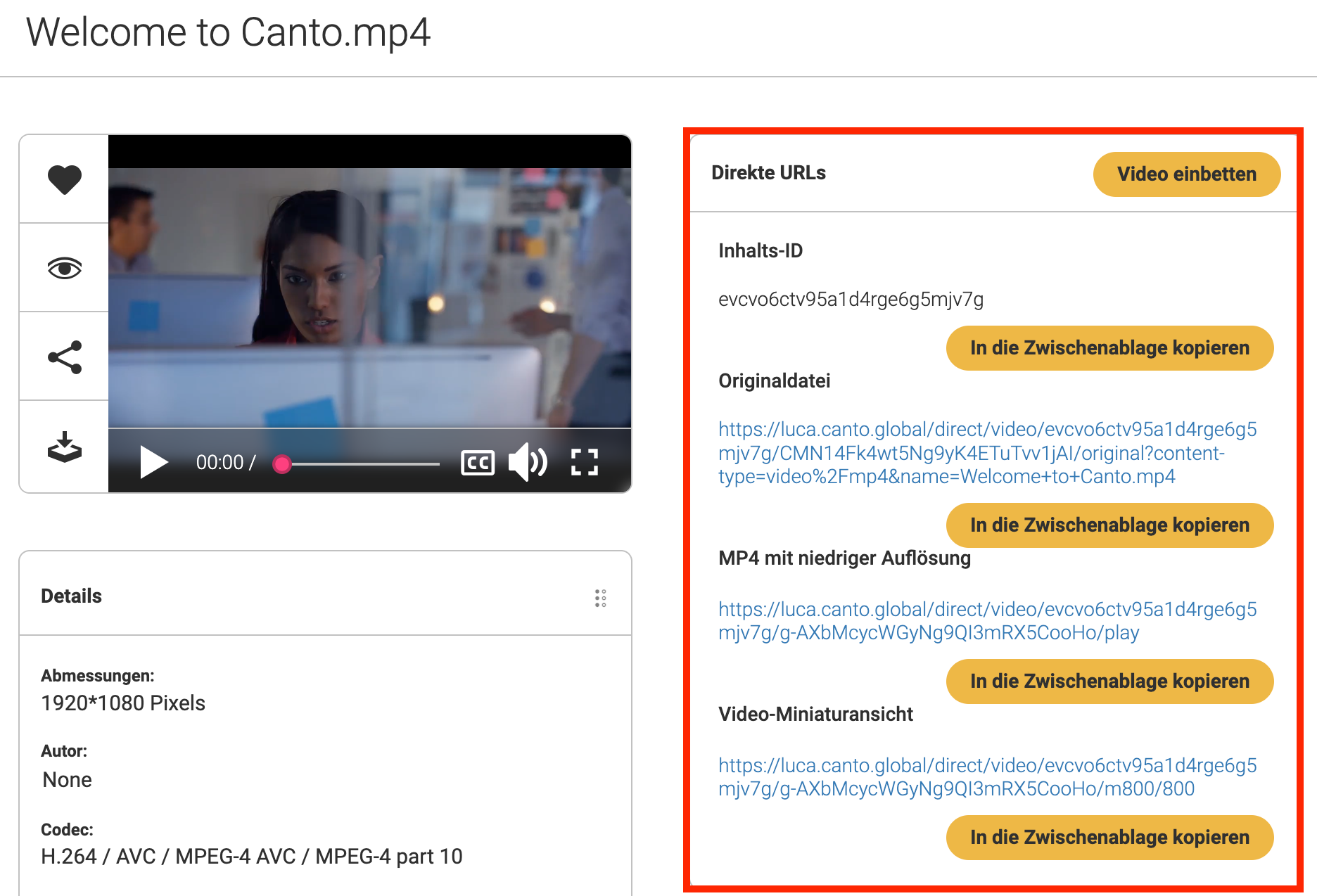
Task: Open the Video-Miniaturansicht m800 link
Action: [x=987, y=777]
